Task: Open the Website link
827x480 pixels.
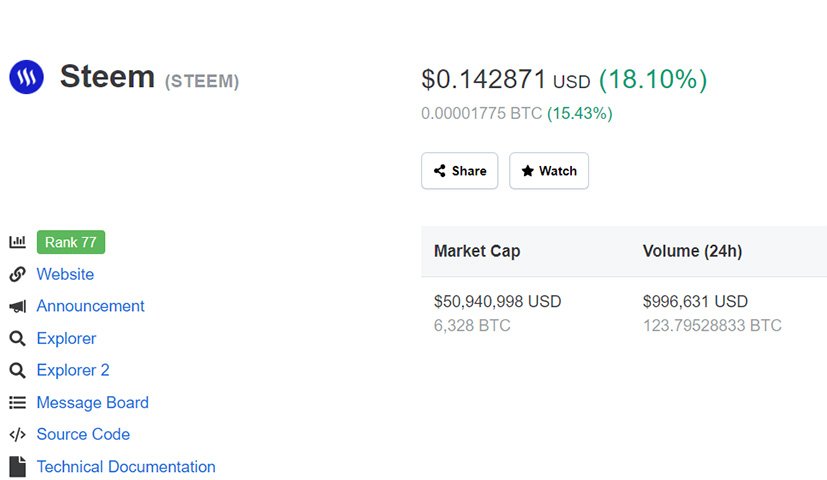Action: point(65,274)
